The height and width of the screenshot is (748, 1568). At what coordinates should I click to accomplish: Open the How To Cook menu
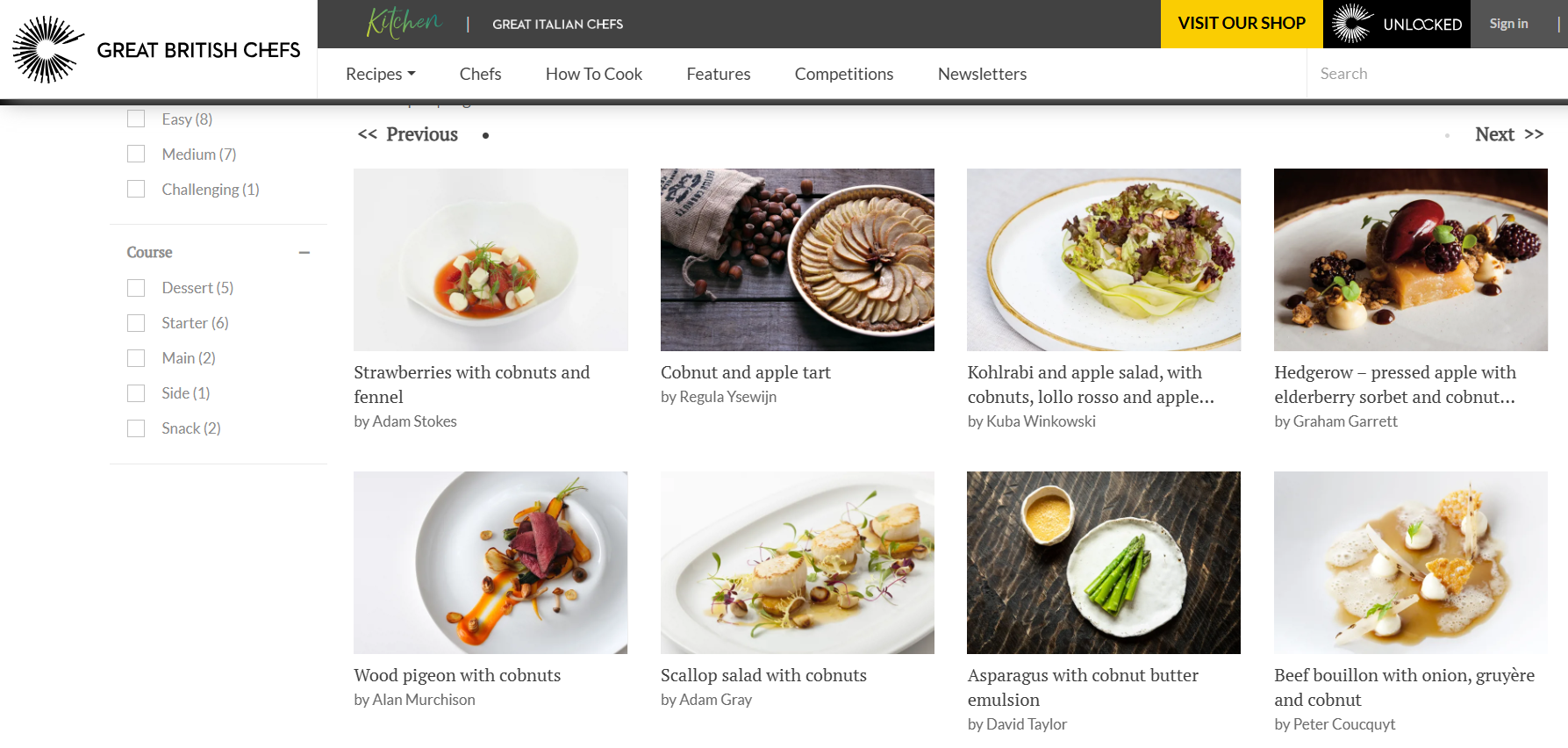pyautogui.click(x=594, y=74)
